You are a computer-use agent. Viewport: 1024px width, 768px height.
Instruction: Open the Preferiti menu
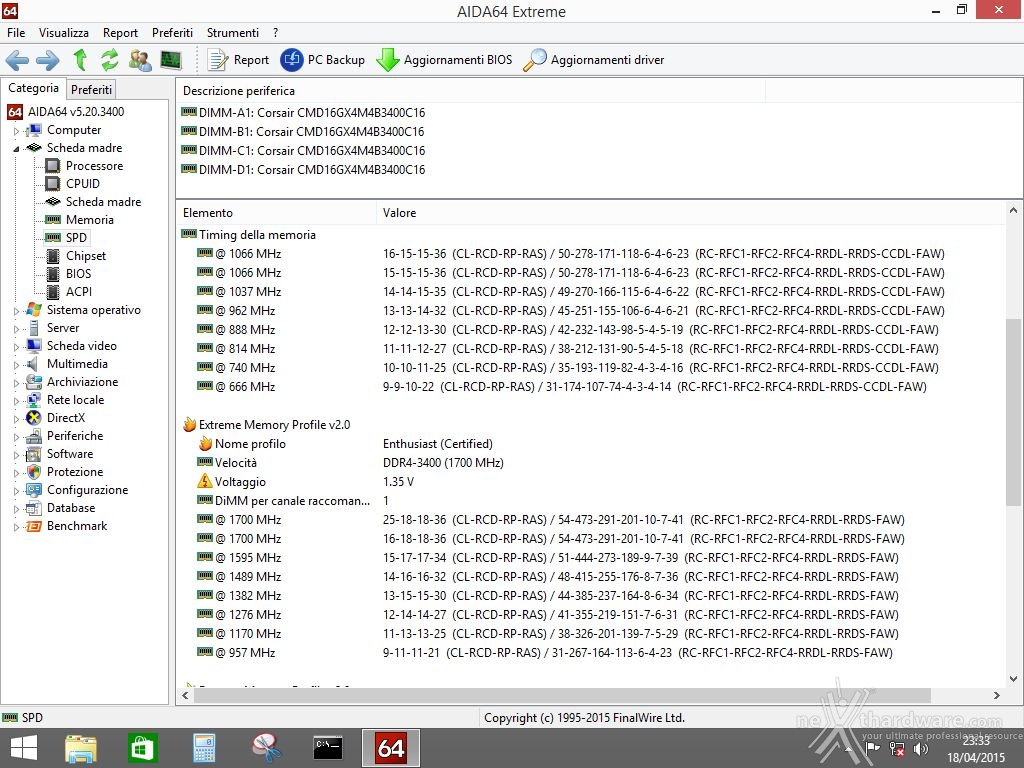click(172, 33)
